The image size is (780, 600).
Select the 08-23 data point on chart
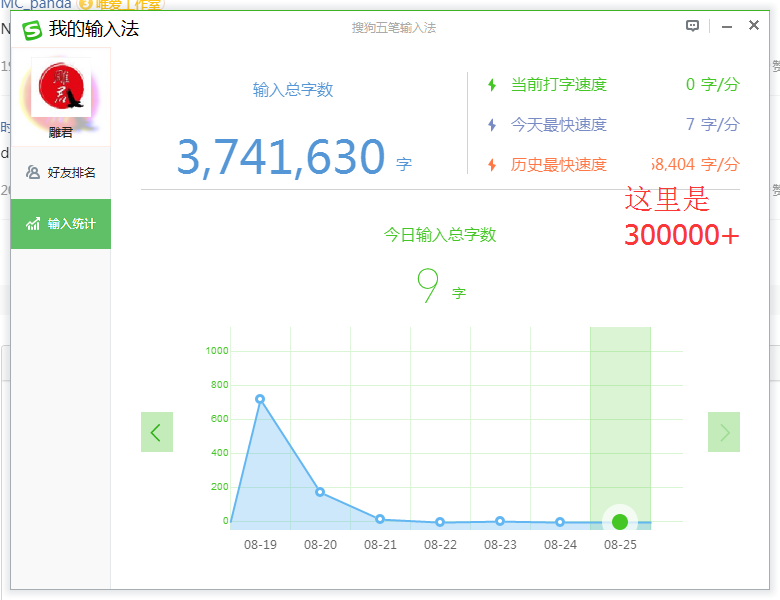coord(500,521)
